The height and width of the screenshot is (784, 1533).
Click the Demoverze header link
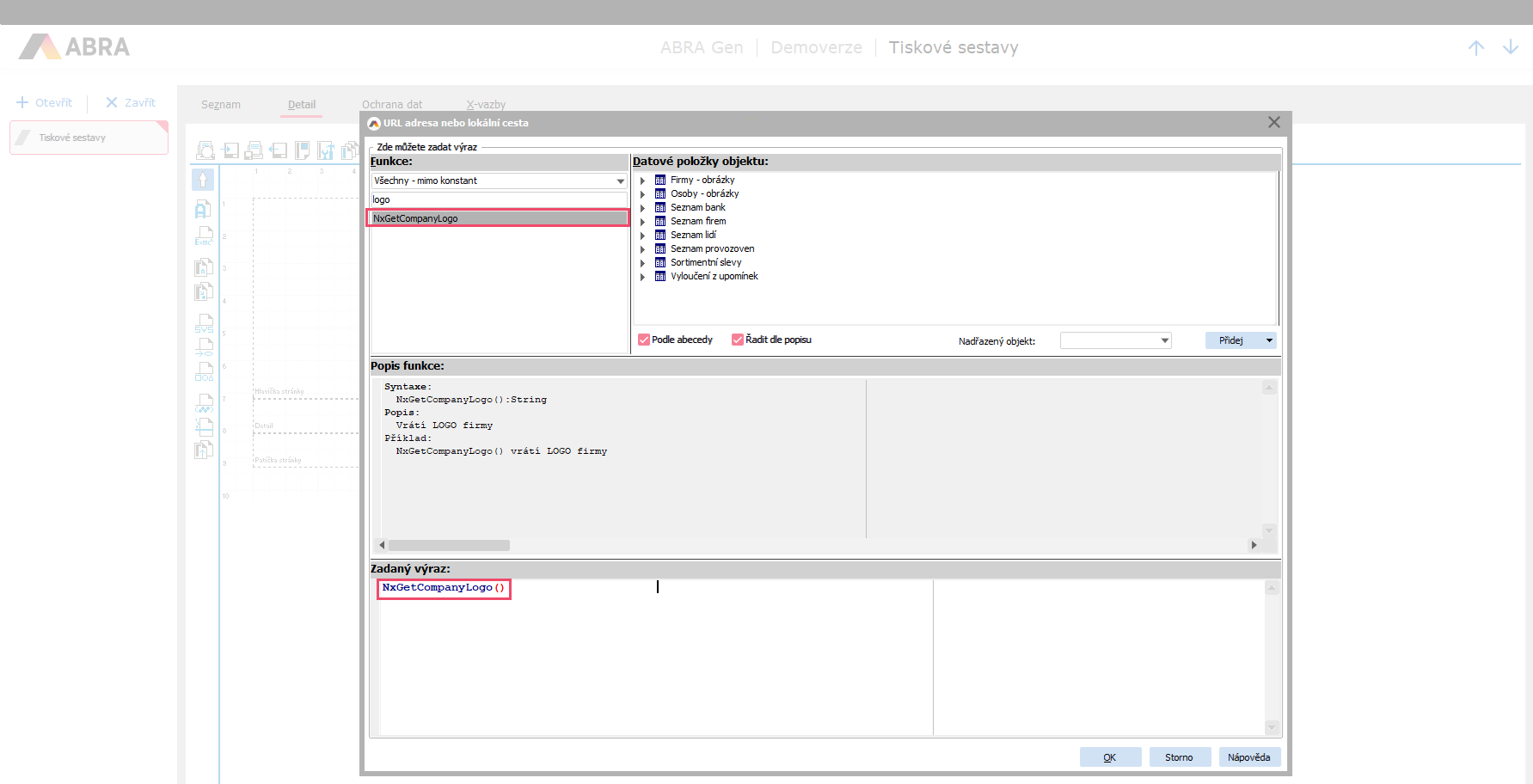pyautogui.click(x=816, y=47)
